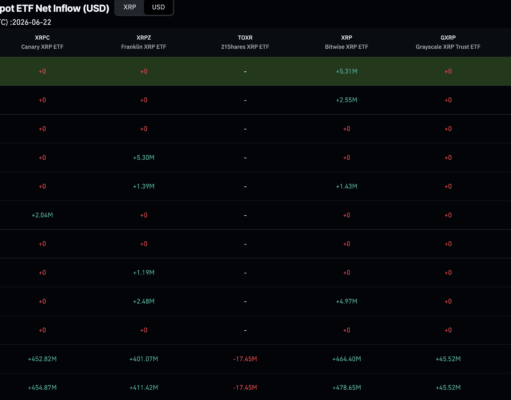This screenshot has width=511, height=400.
Task: Select the +1.39M Franklin inflow cell
Action: [x=144, y=186]
